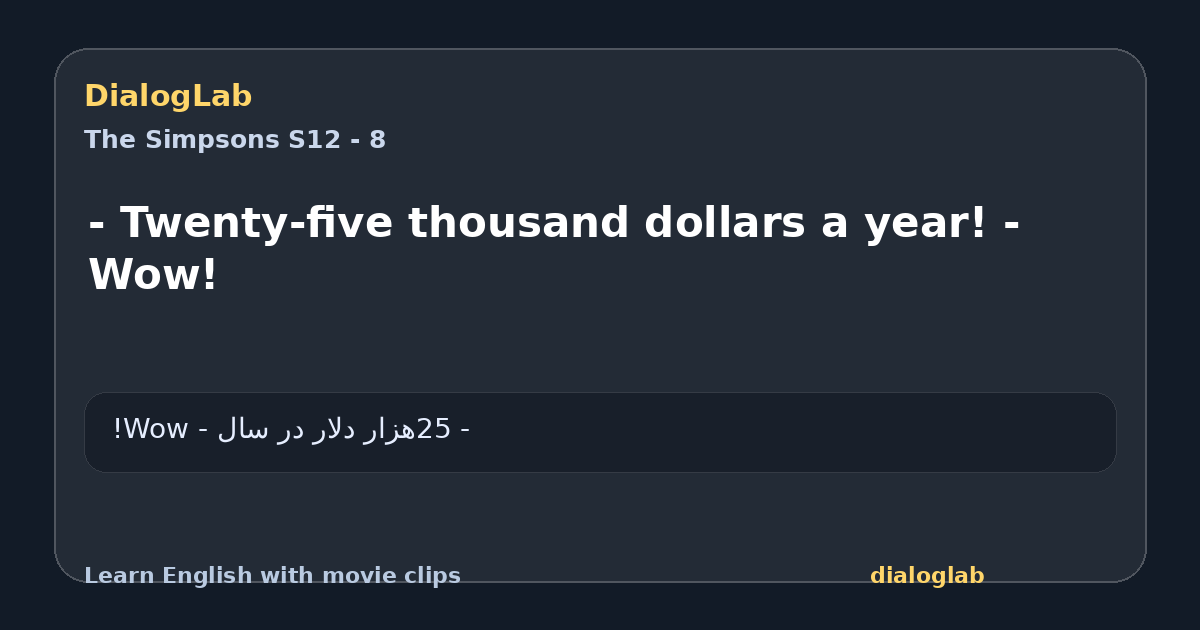The height and width of the screenshot is (630, 1200).
Task: Click the DialogLab logo title
Action: tap(168, 97)
